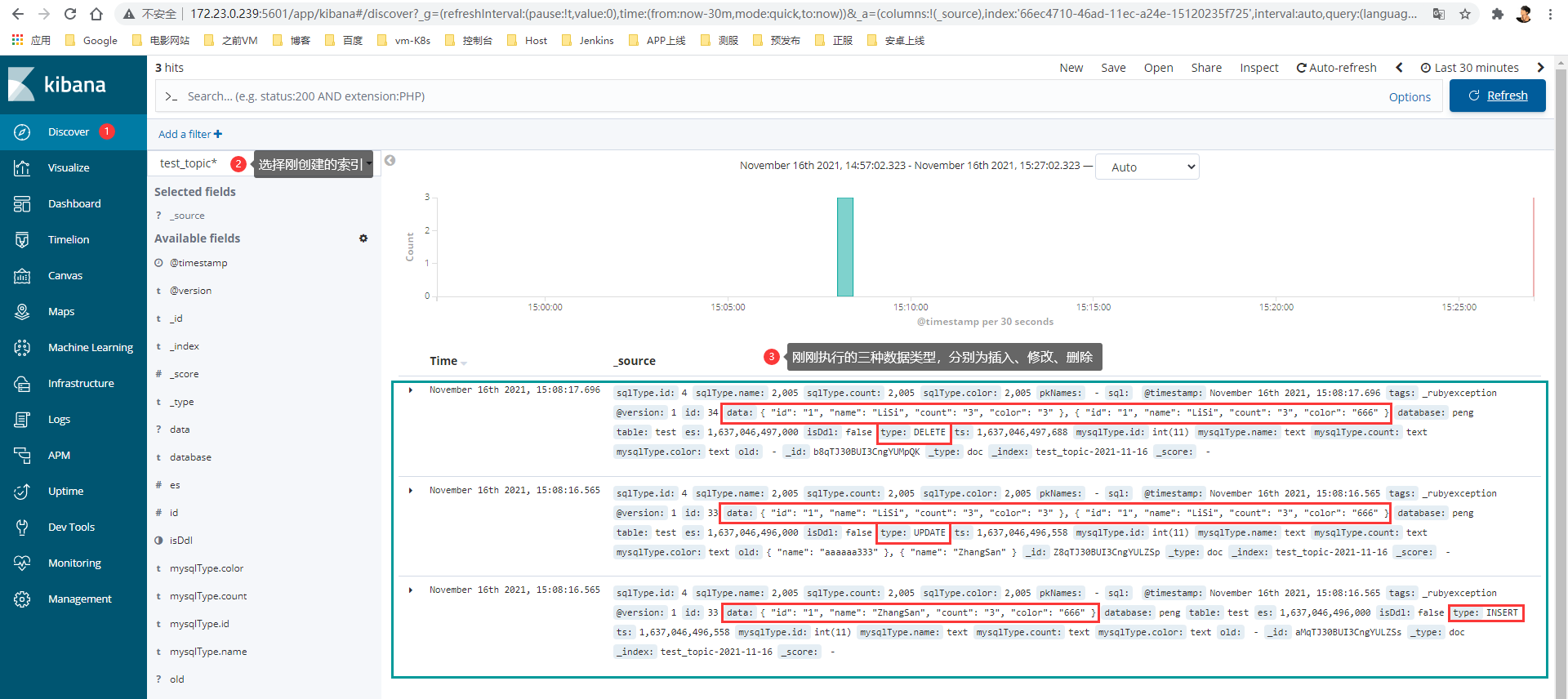This screenshot has width=1568, height=699.
Task: Open the Logs icon in sidebar
Action: [22, 420]
